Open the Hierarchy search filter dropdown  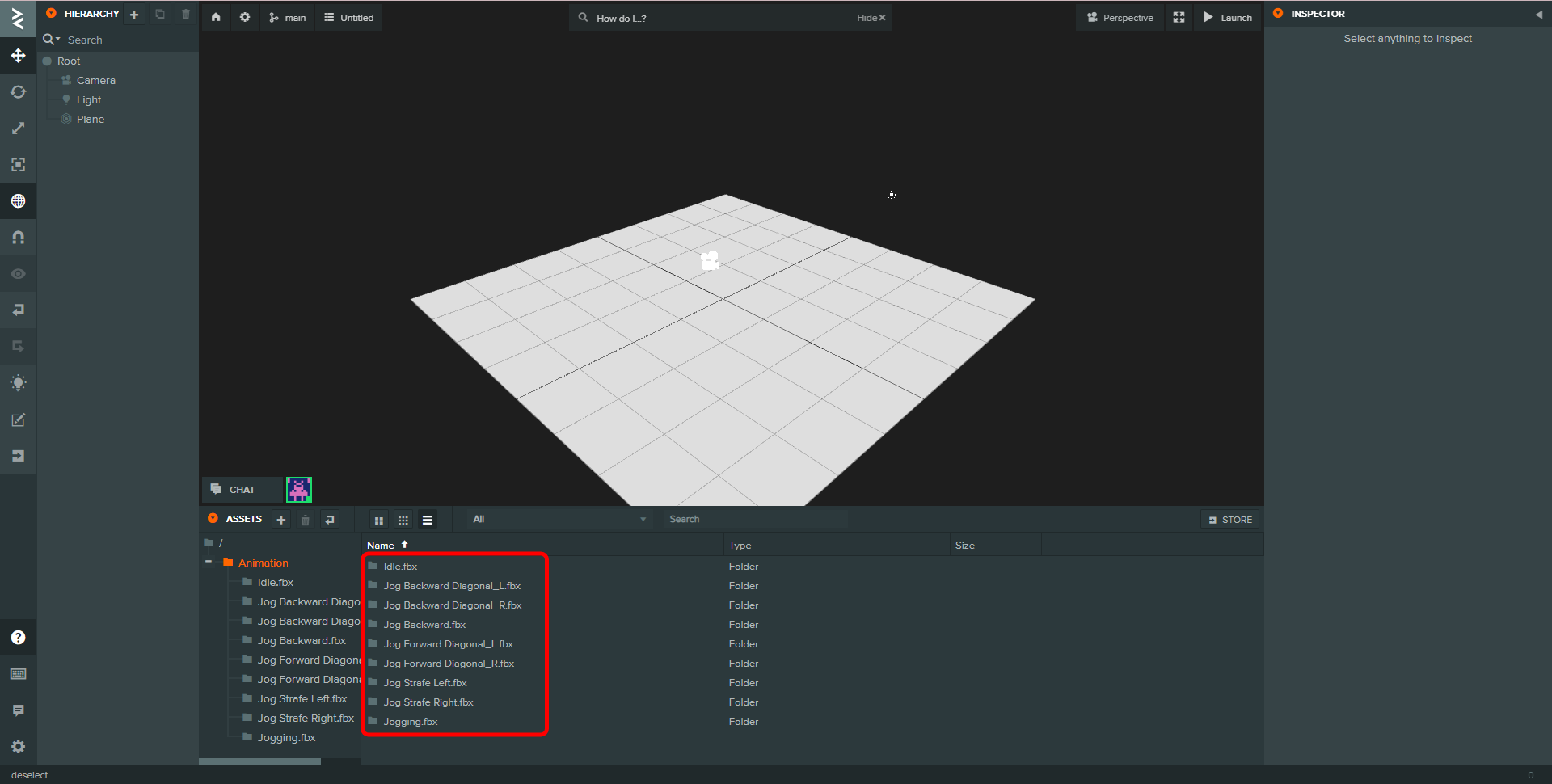[x=51, y=40]
